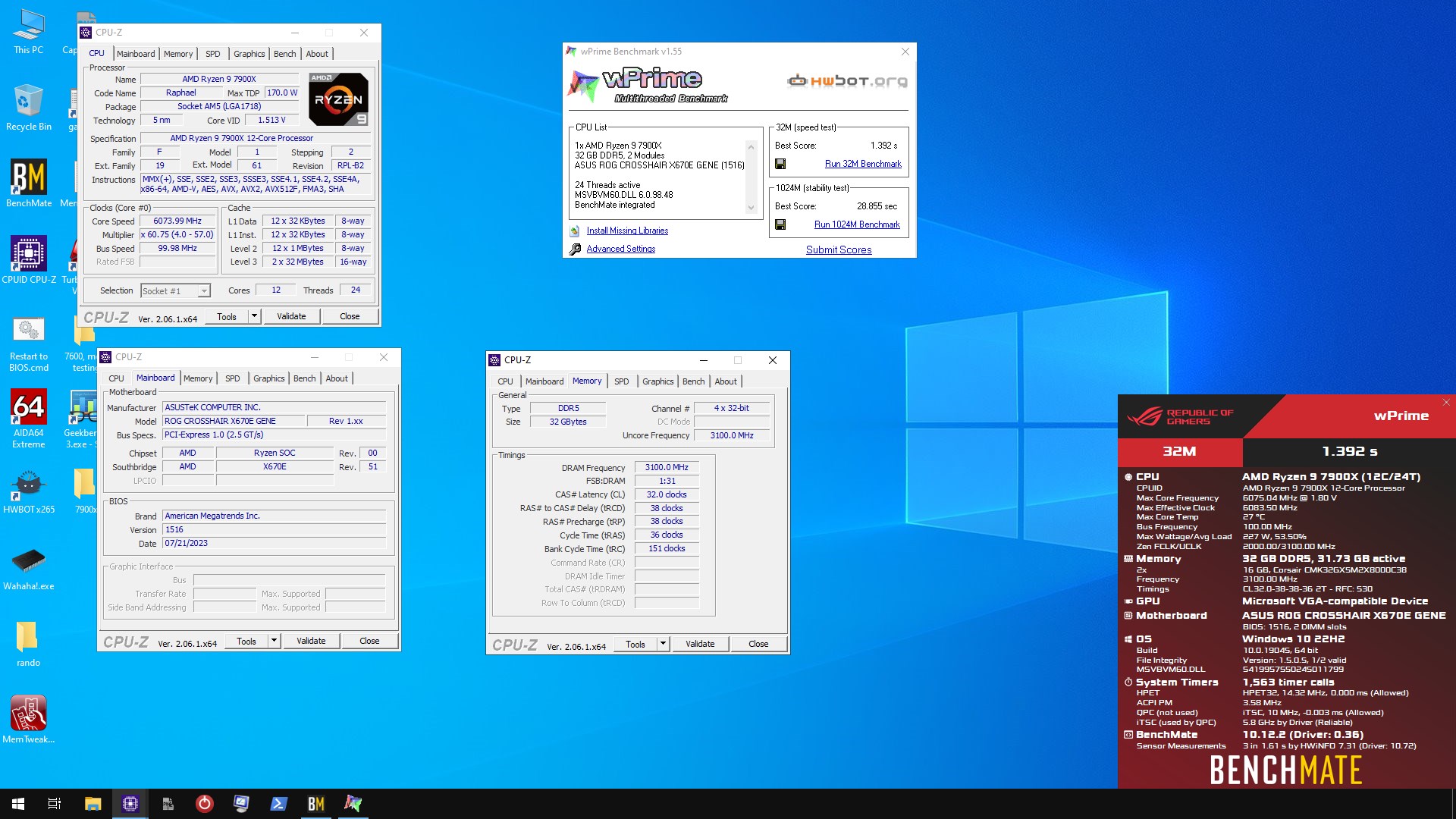Open File Explorer from taskbar
Viewport: 1456px width, 819px height.
(93, 804)
